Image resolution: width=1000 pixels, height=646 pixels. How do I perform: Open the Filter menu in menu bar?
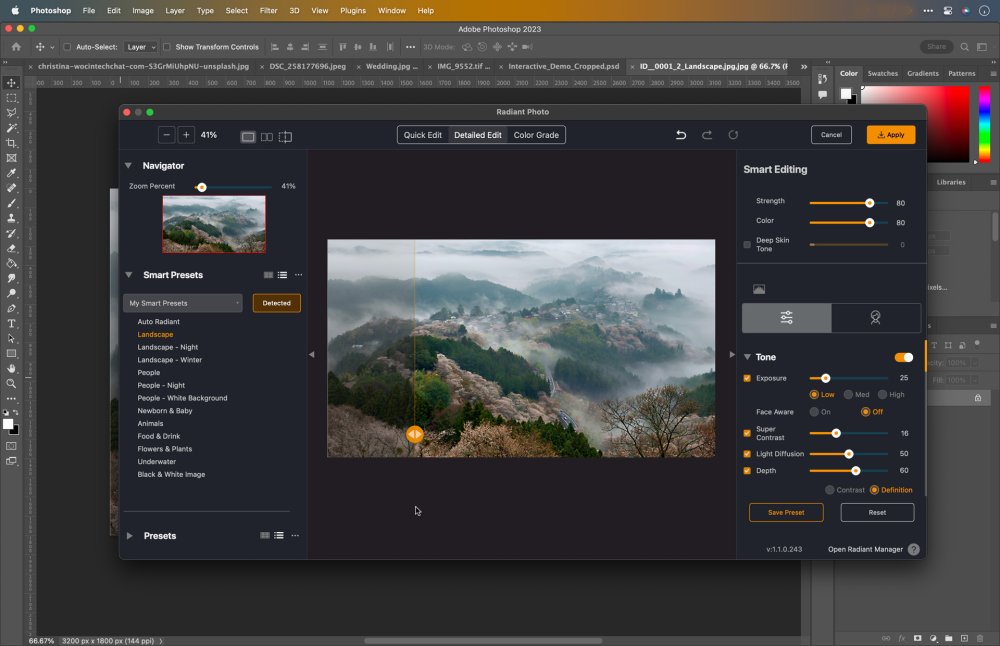(x=268, y=10)
